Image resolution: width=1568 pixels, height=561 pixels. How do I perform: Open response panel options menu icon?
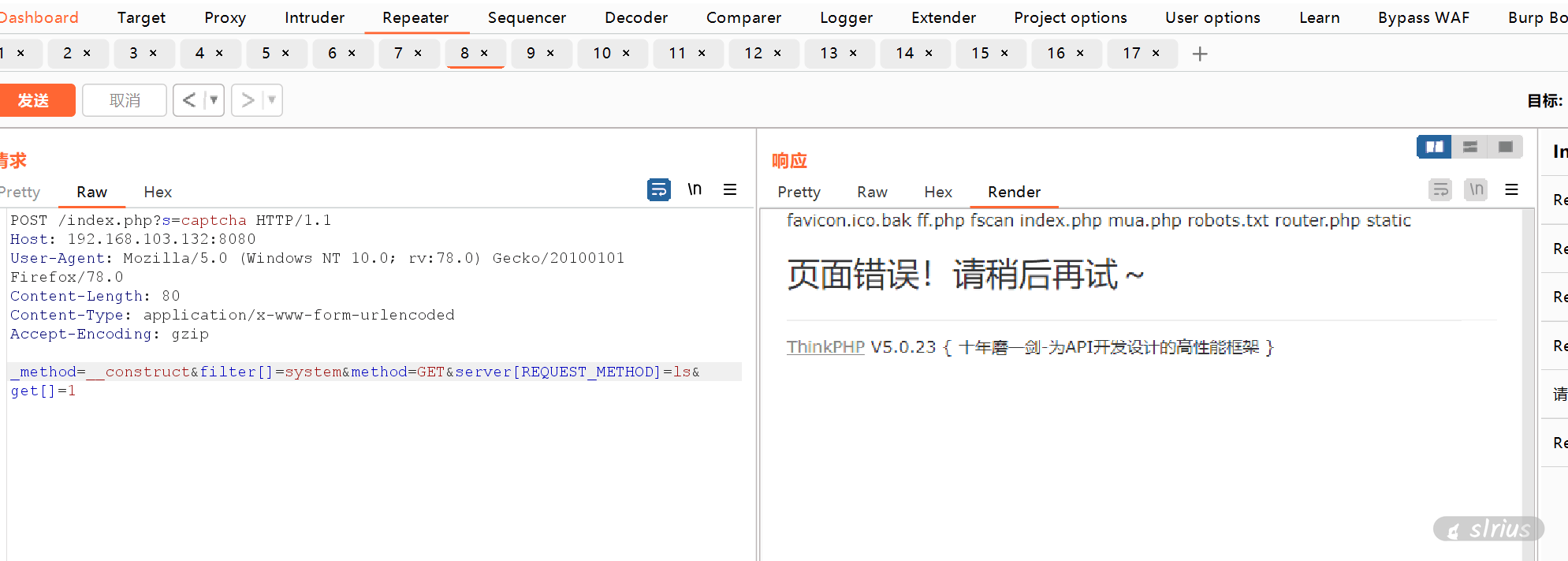1511,189
